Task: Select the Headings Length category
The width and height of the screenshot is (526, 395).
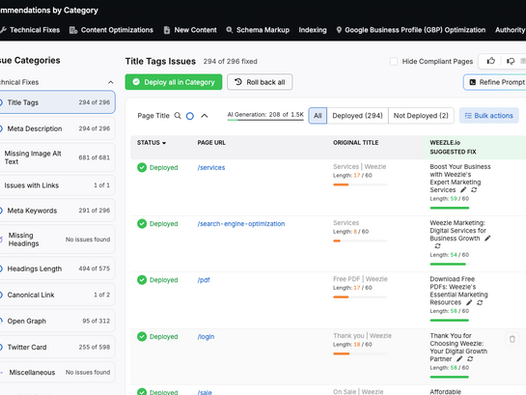Action: click(x=57, y=268)
